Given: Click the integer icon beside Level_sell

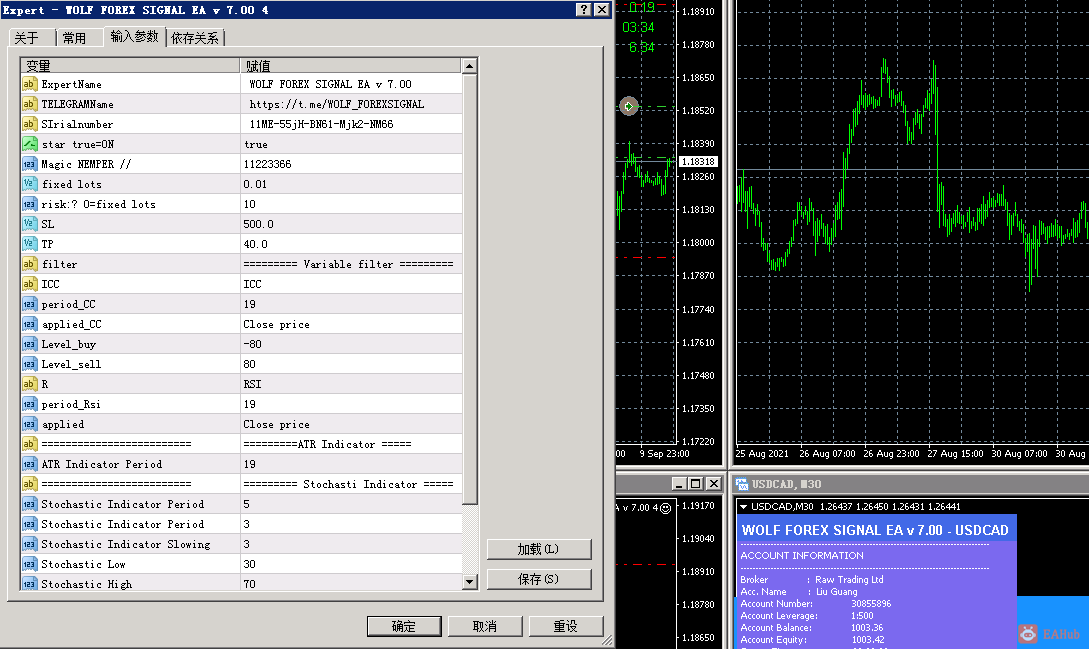Looking at the screenshot, I should 29,364.
